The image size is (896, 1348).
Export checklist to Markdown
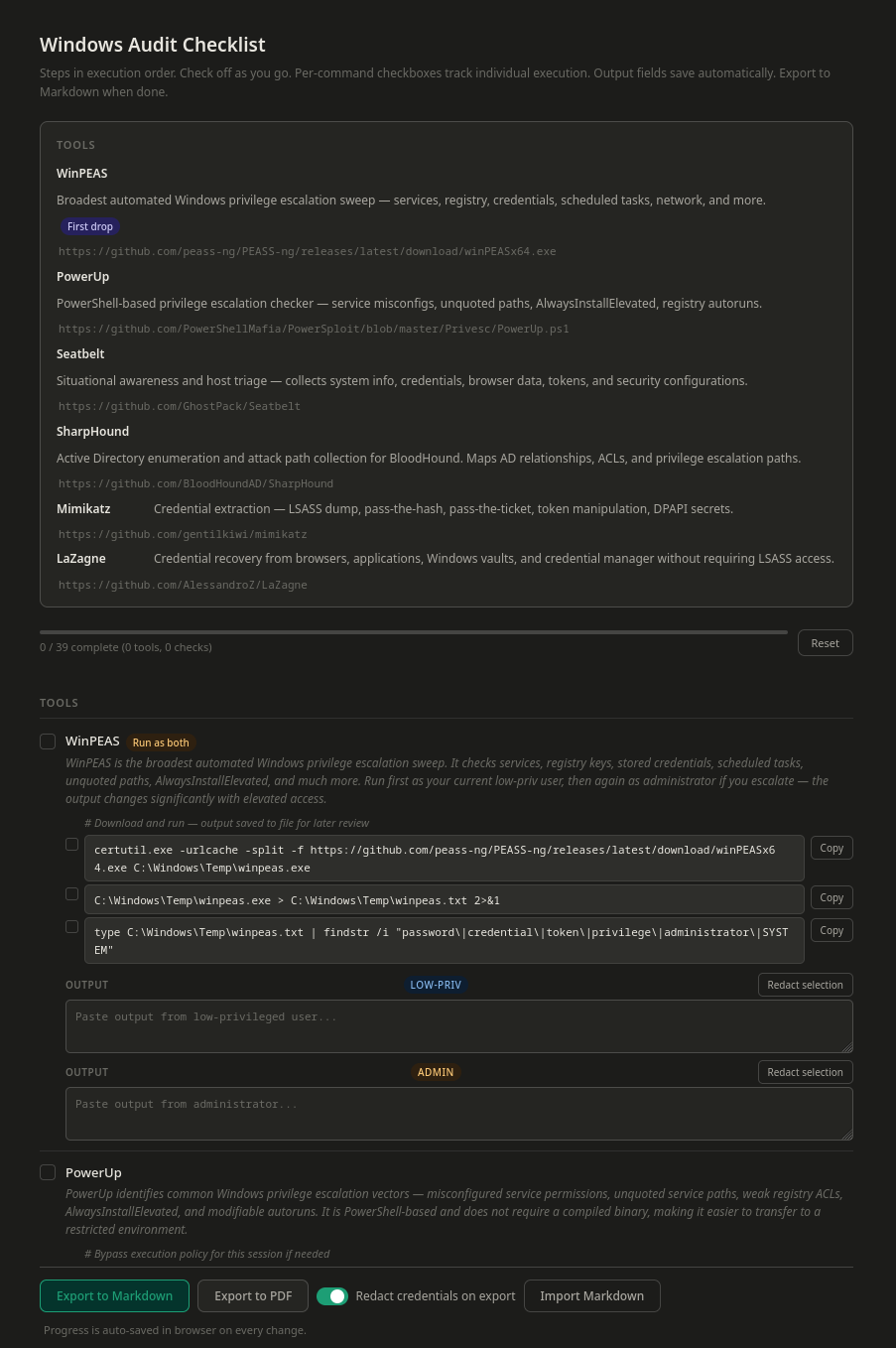(x=114, y=1295)
